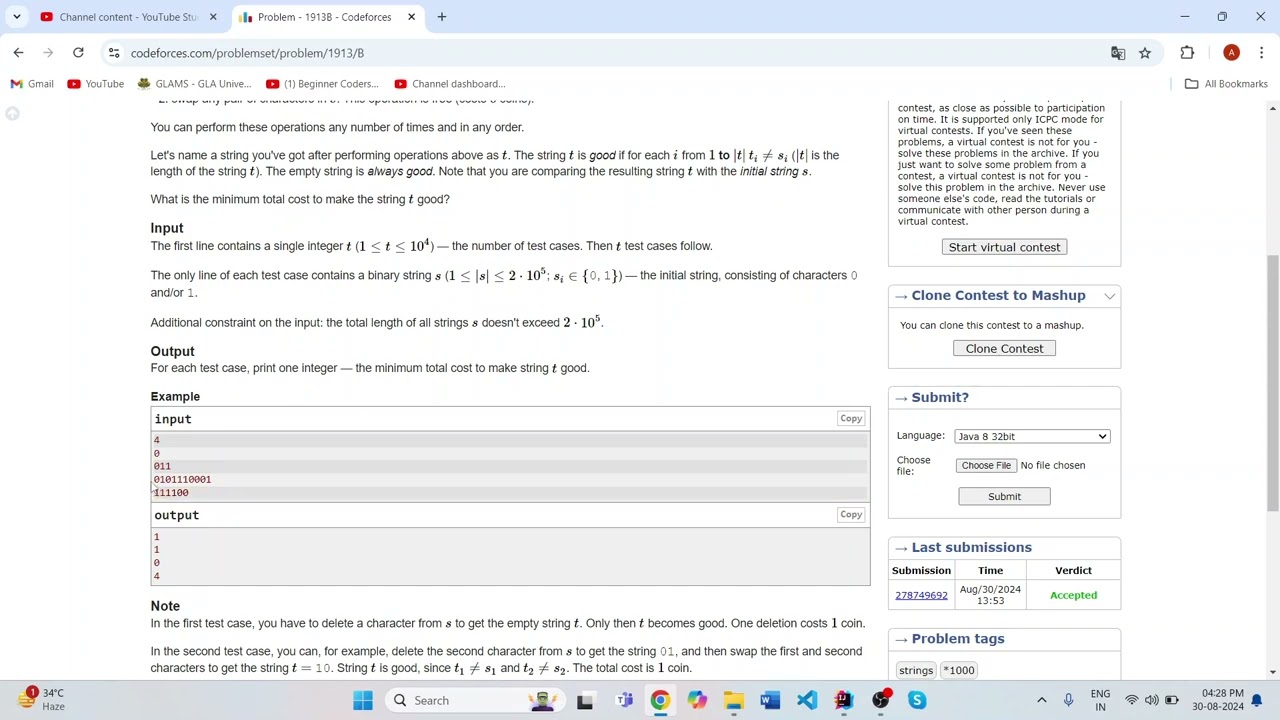Viewport: 1280px width, 720px height.
Task: Click the address bar URL field
Action: click(x=600, y=53)
